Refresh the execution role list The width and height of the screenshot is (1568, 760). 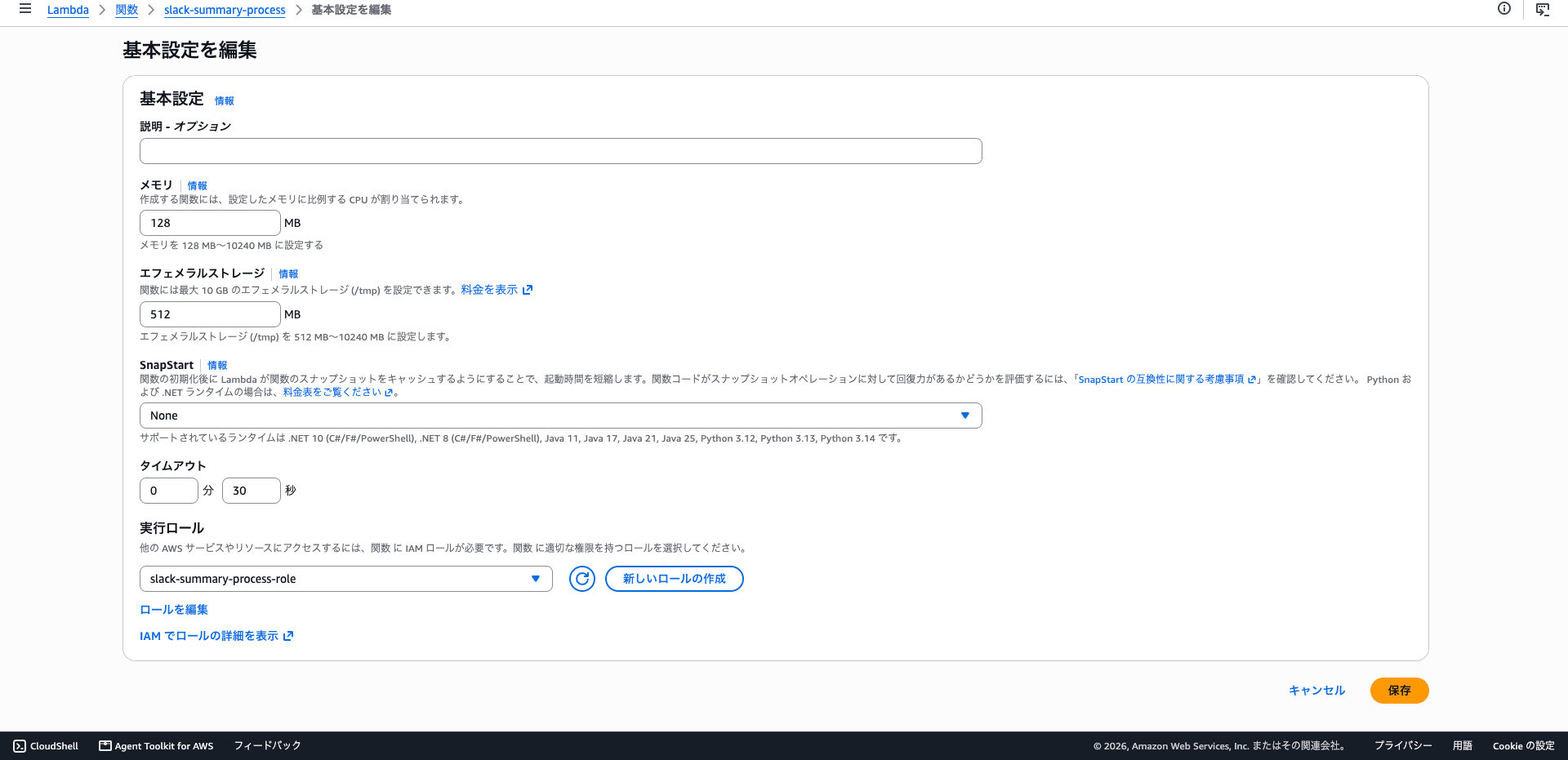point(582,579)
